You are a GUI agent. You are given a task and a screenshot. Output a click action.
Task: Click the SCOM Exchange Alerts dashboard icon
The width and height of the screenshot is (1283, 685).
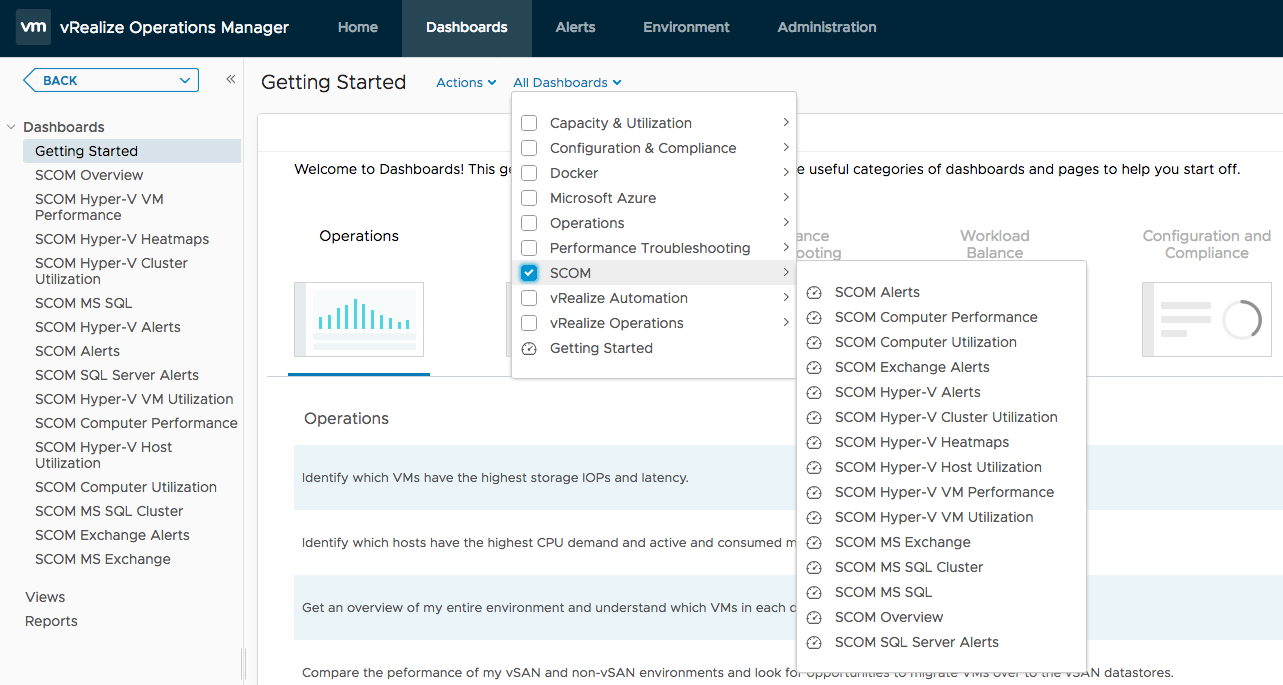pos(814,368)
